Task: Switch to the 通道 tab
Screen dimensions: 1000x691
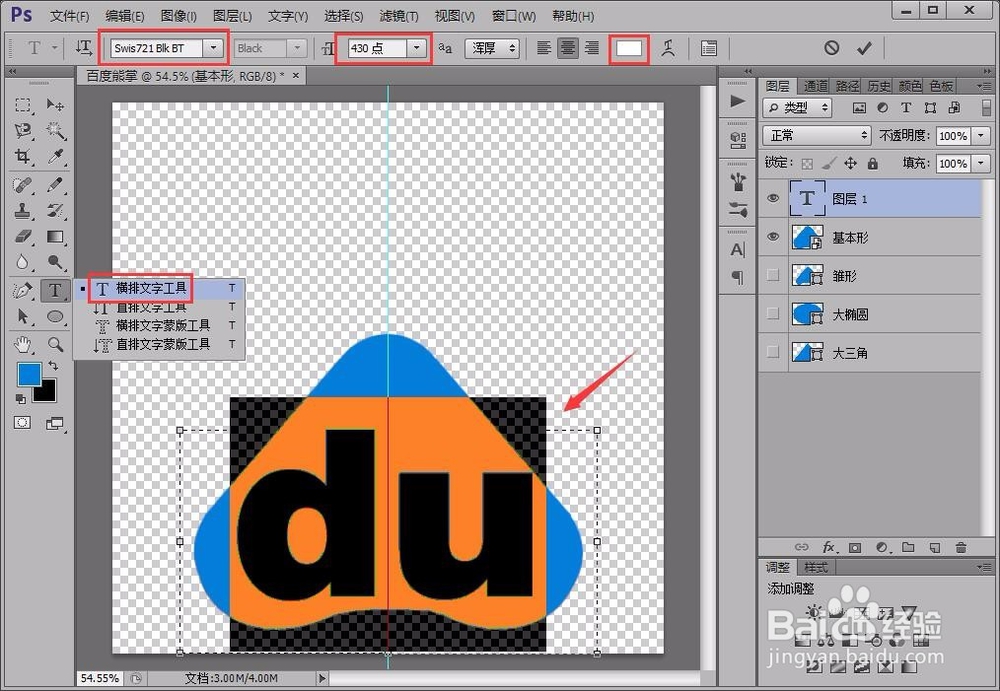Action: tap(815, 85)
